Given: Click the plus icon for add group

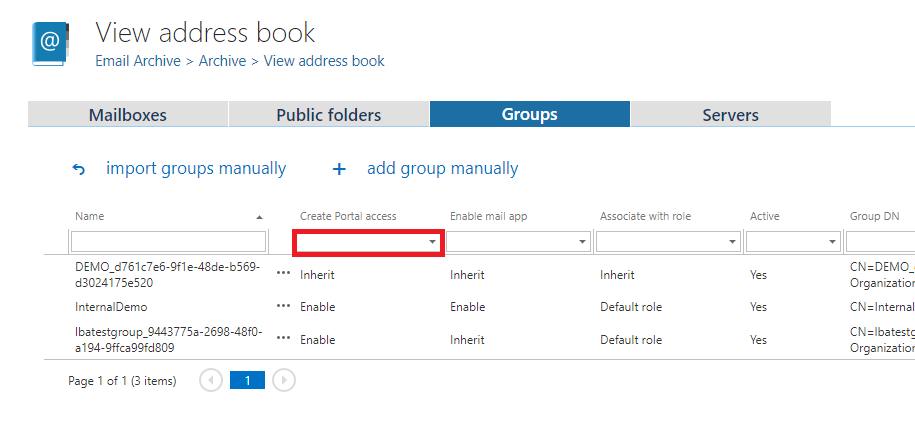Looking at the screenshot, I should 339,169.
